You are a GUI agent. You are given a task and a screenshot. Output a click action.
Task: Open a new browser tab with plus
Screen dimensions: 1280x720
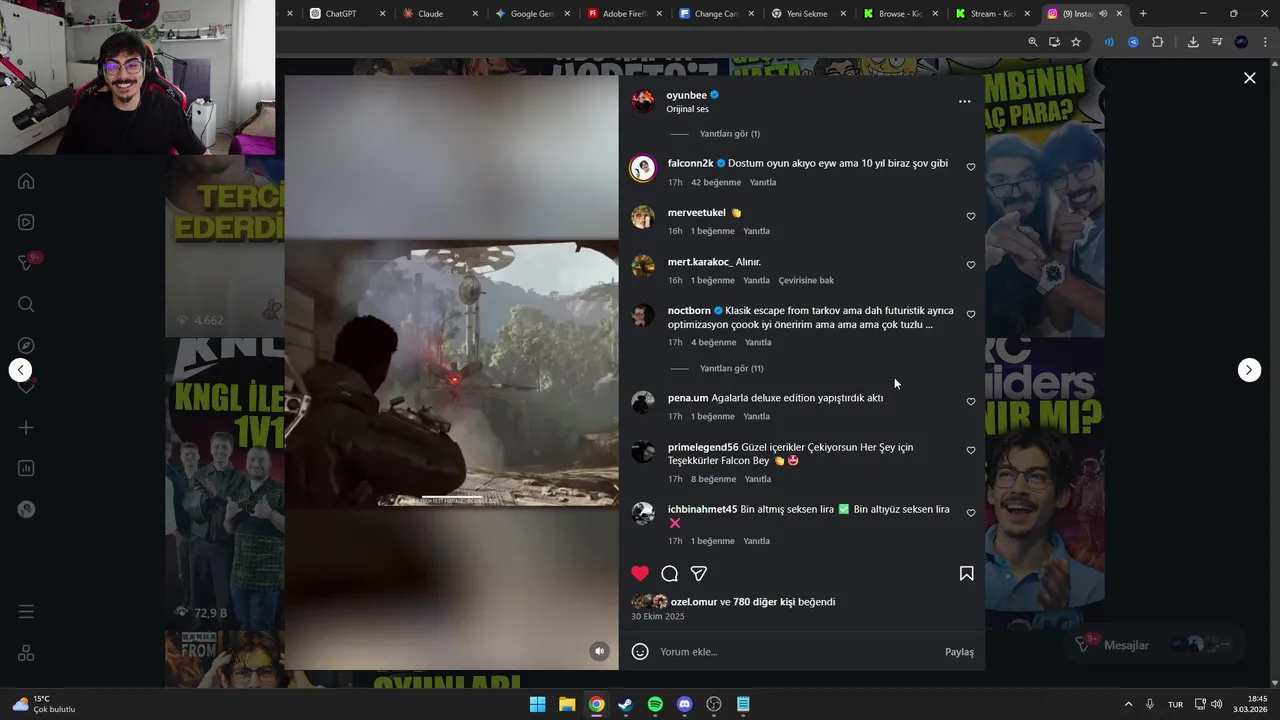[x=1143, y=14]
